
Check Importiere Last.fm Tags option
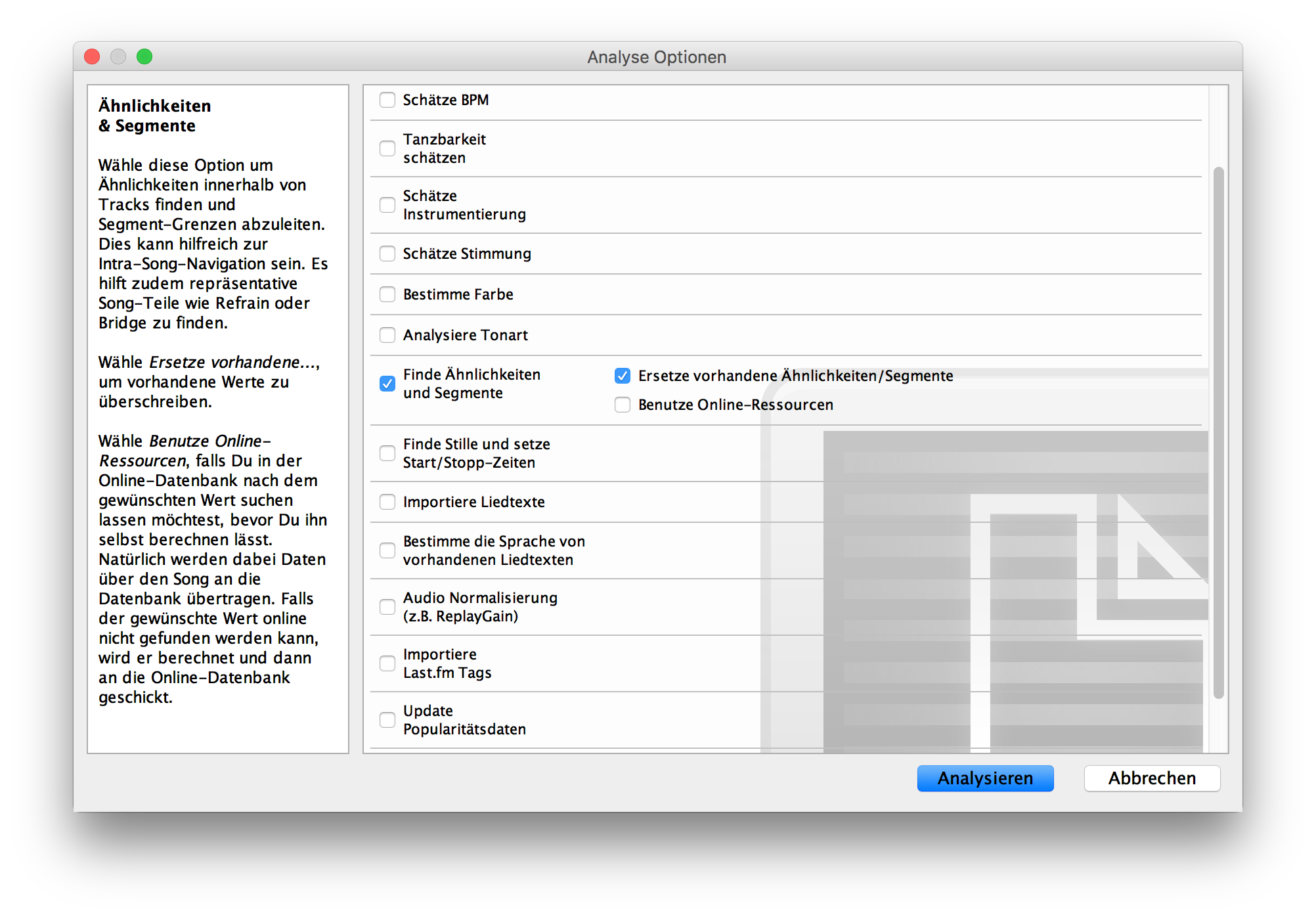point(387,663)
